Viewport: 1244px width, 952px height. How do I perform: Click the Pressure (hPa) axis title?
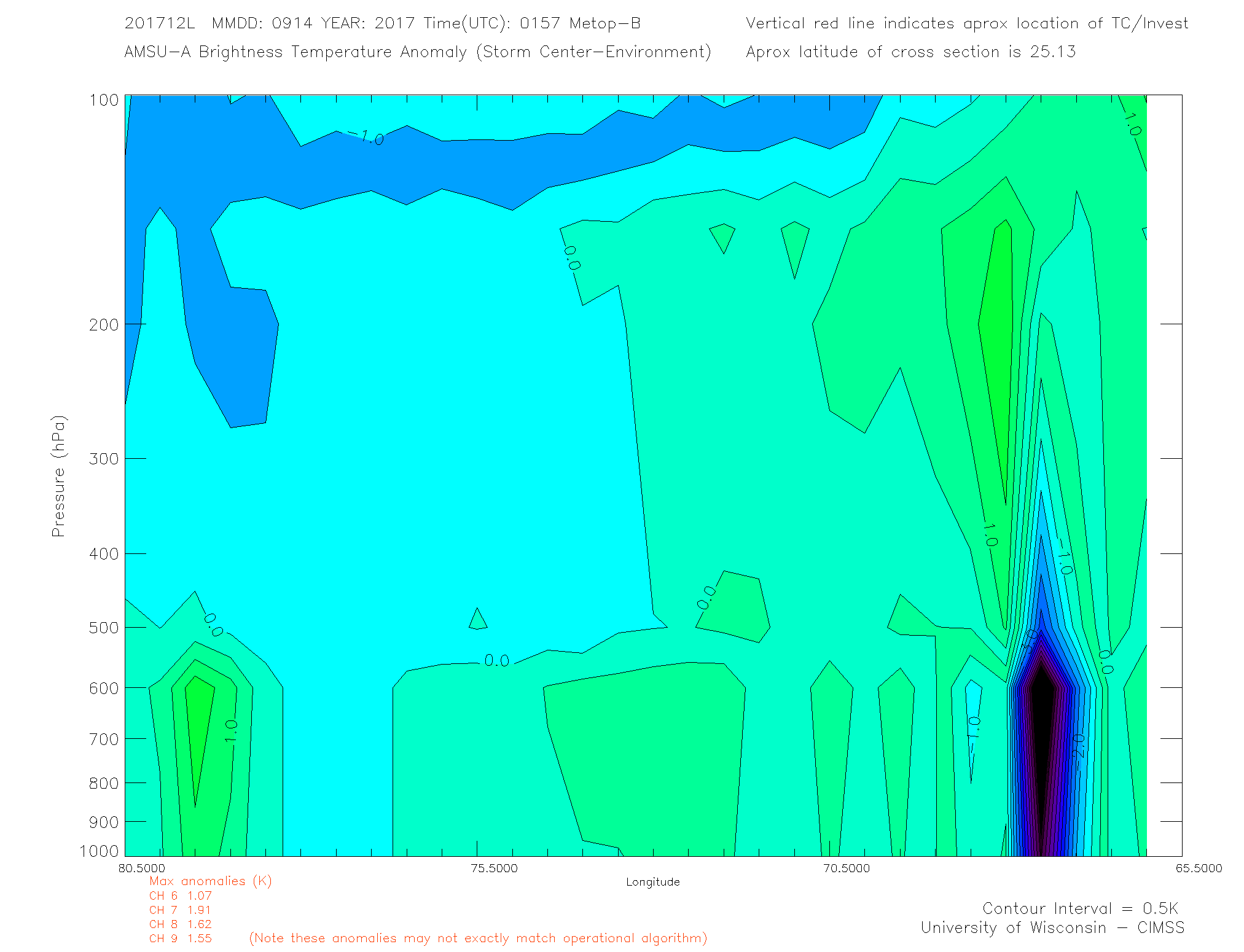point(58,477)
